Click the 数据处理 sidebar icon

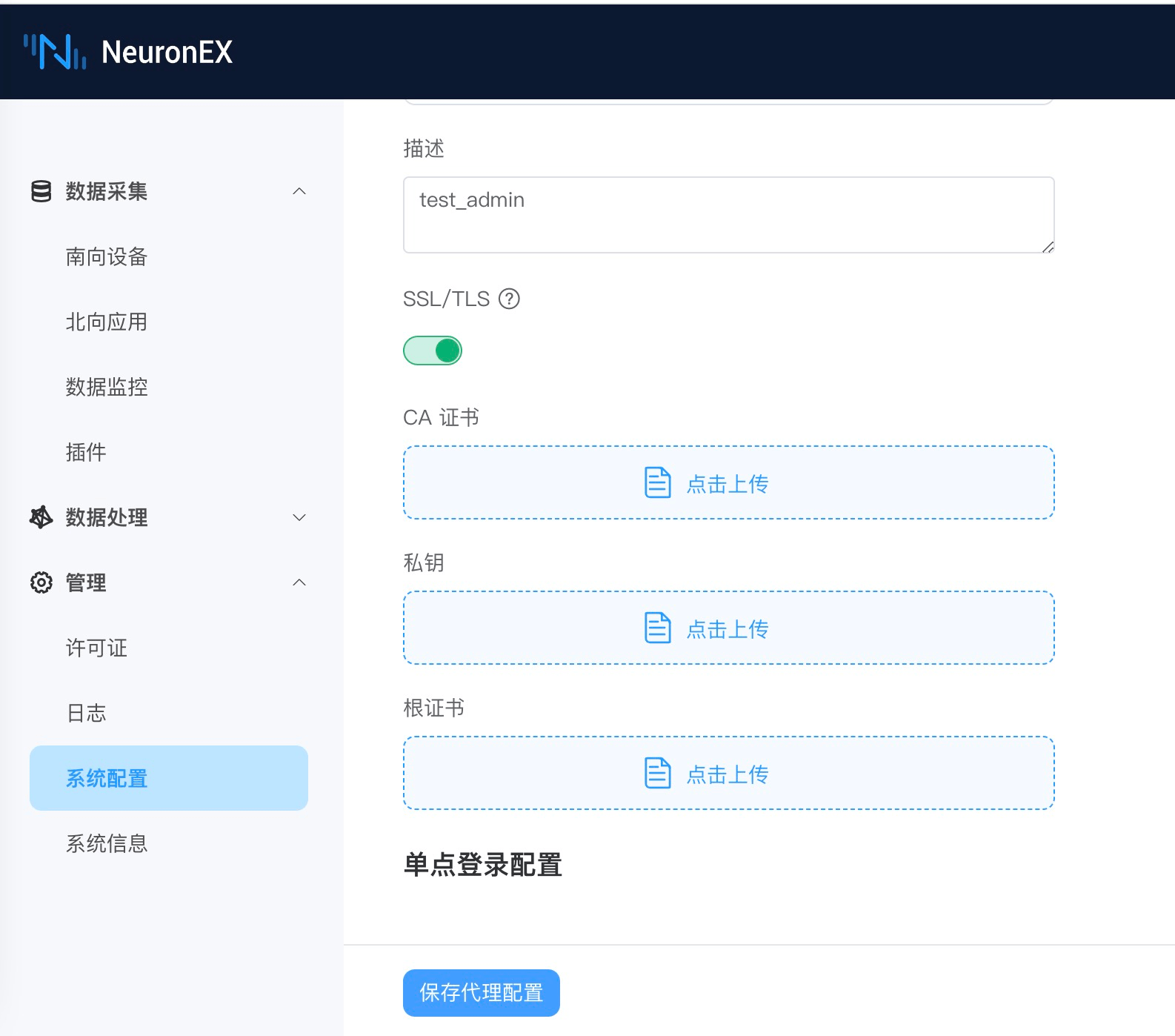coord(41,517)
